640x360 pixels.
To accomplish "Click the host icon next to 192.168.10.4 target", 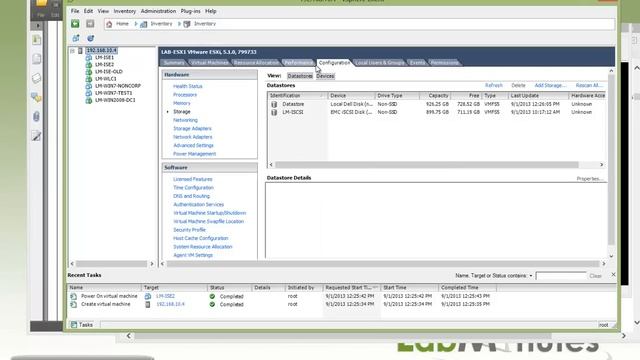I will point(148,304).
